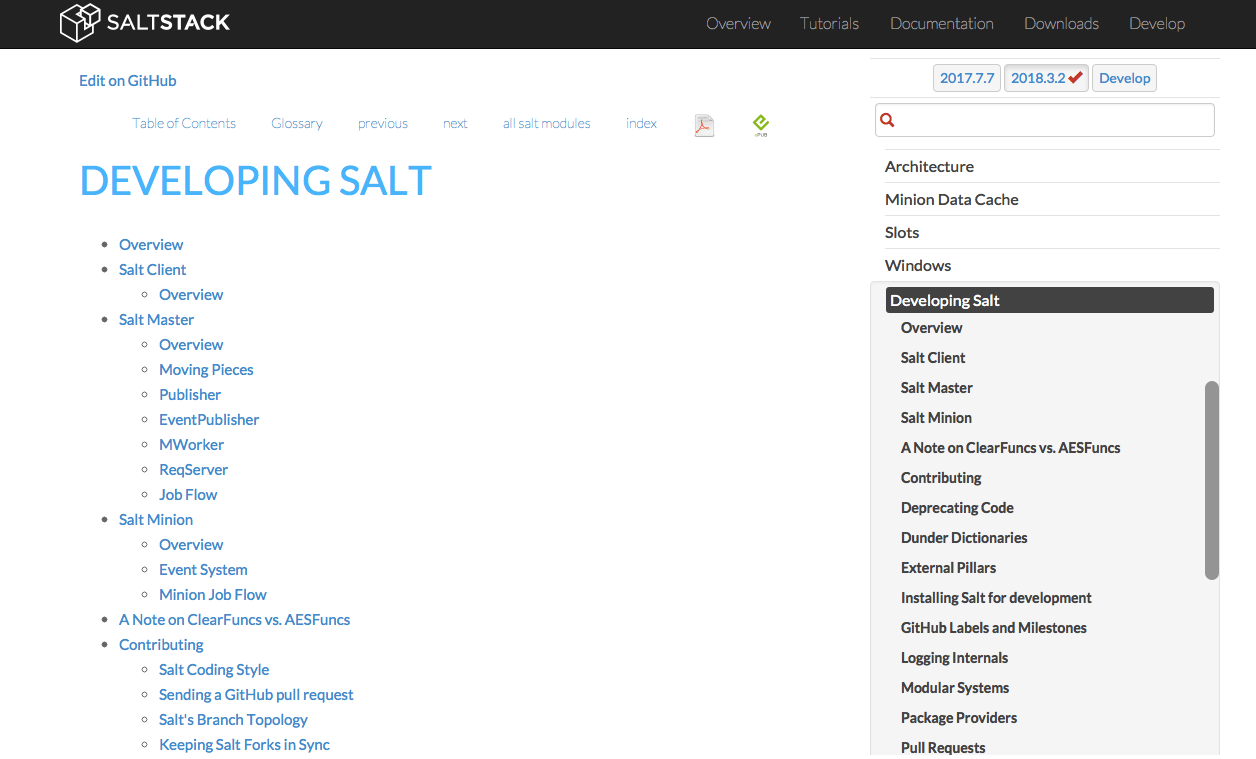Open Contributing in the sidebar
This screenshot has height=759, width=1256.
pos(941,478)
